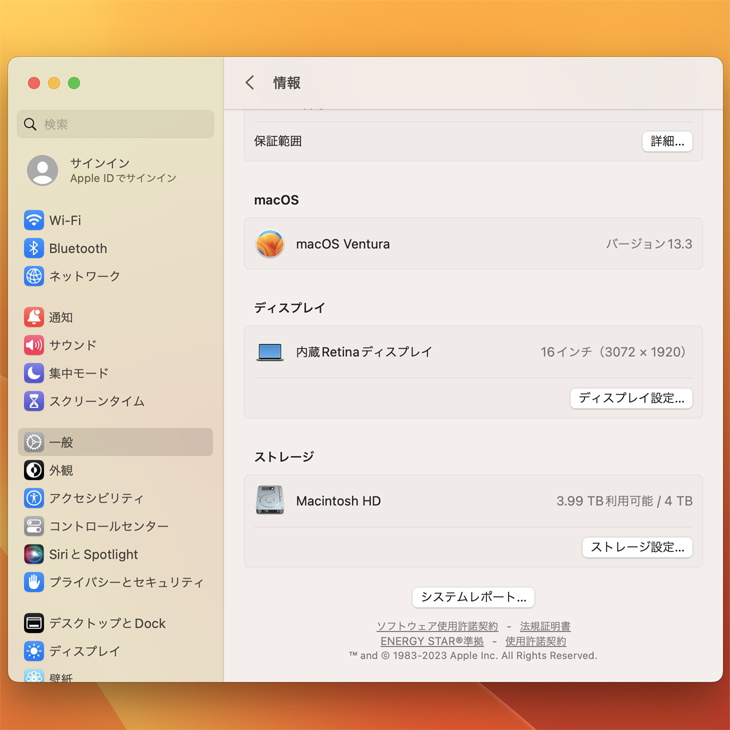Select 集中モード moon icon
Screen dimensions: 730x730
pyautogui.click(x=34, y=373)
